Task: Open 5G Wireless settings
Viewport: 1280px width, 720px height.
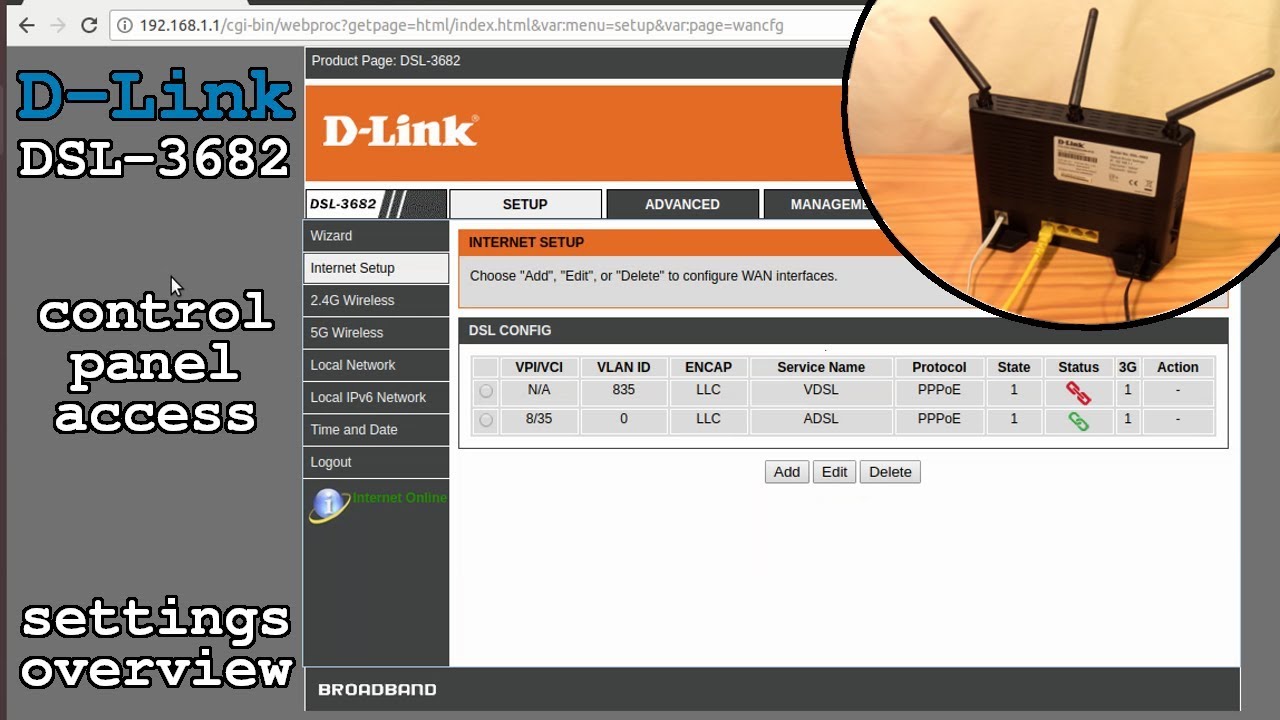Action: pyautogui.click(x=376, y=332)
